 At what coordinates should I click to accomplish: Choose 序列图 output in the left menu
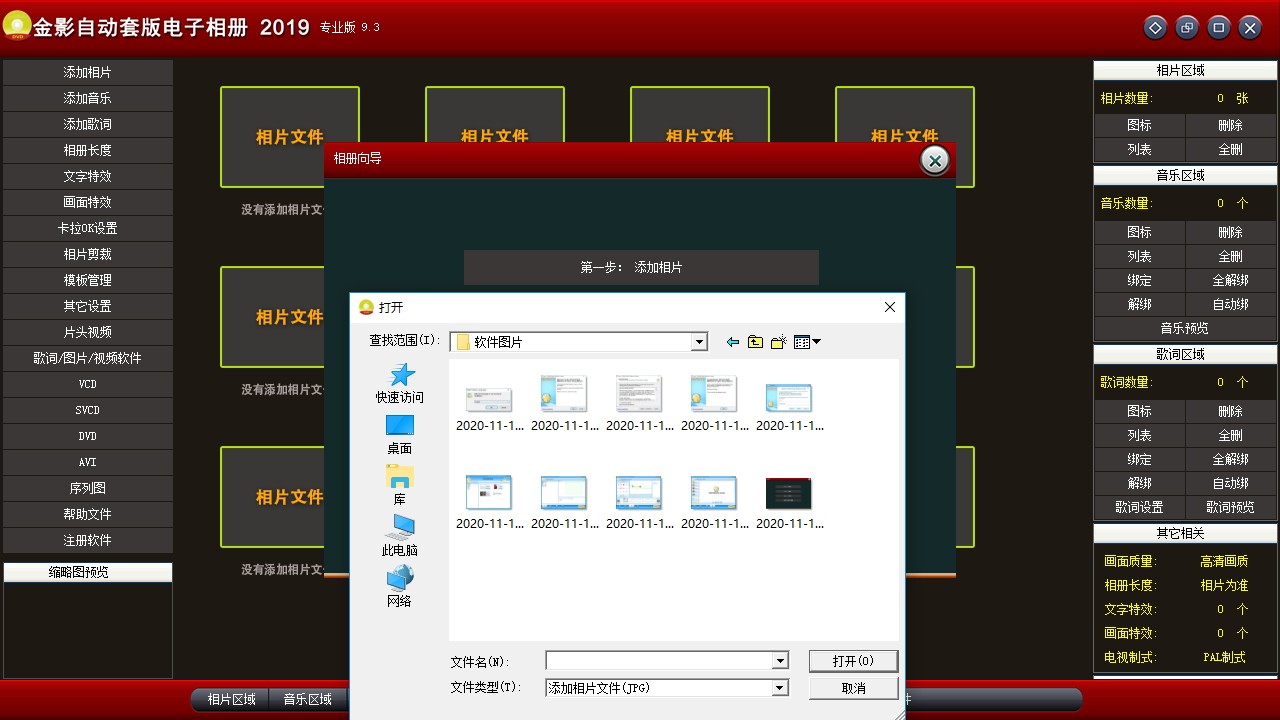coord(88,488)
